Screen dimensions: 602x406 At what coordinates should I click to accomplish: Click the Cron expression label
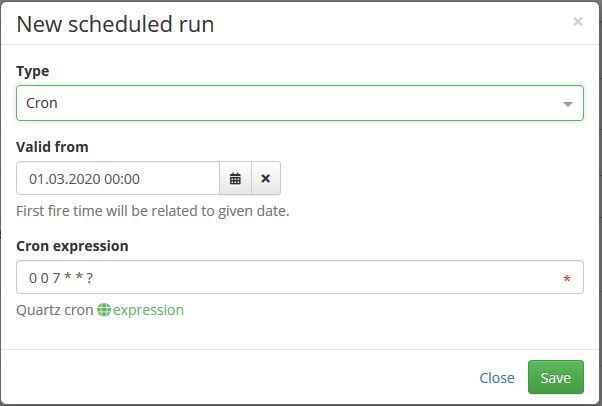click(x=72, y=246)
